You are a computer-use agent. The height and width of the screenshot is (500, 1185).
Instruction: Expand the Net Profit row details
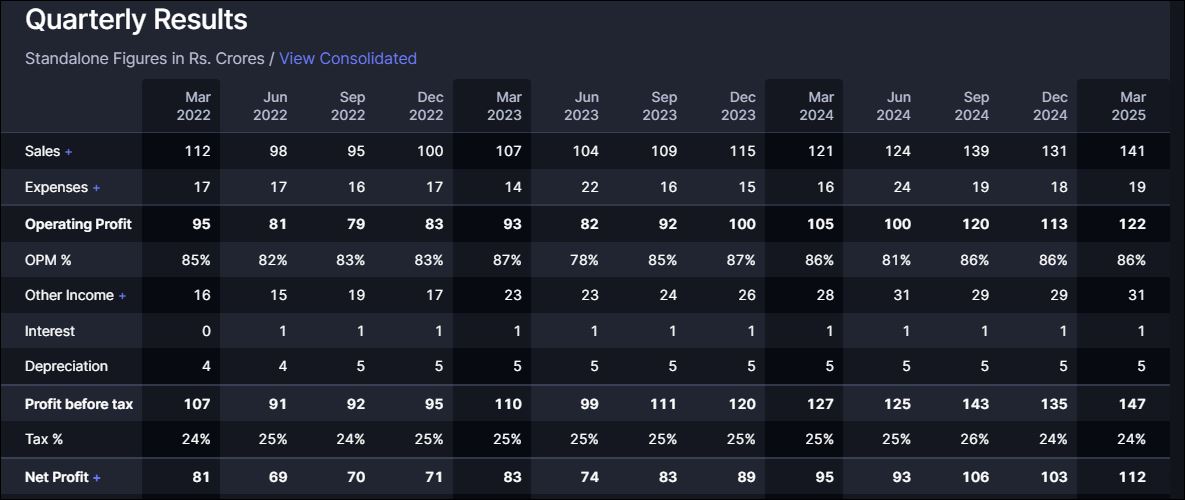tap(96, 478)
